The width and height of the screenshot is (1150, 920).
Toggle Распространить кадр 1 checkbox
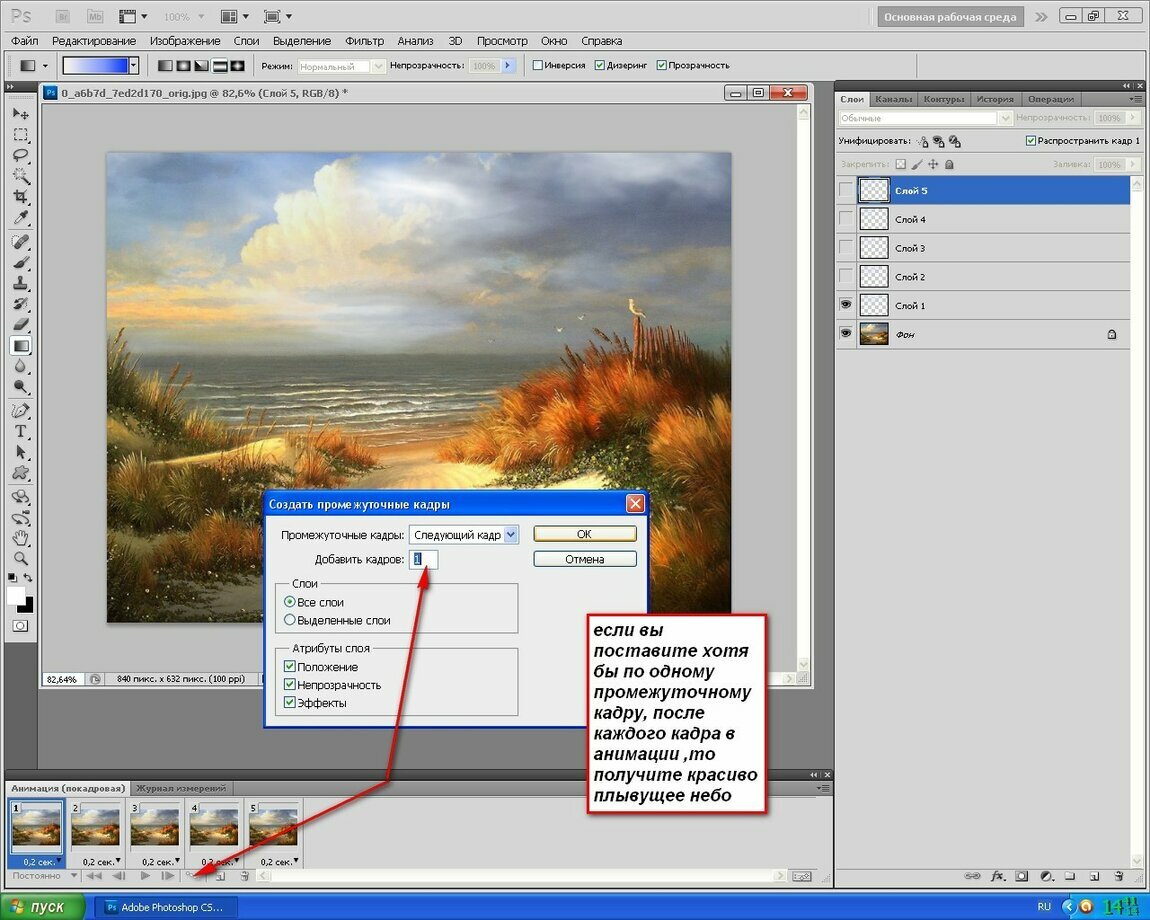pos(1030,140)
